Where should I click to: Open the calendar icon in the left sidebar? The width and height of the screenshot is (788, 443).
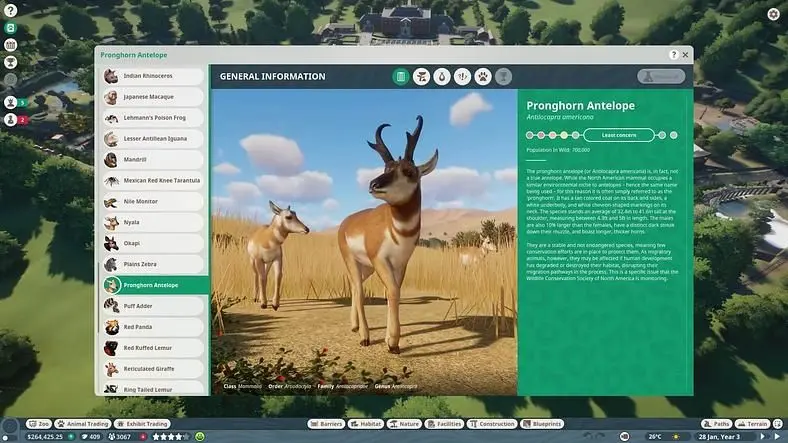[x=10, y=45]
